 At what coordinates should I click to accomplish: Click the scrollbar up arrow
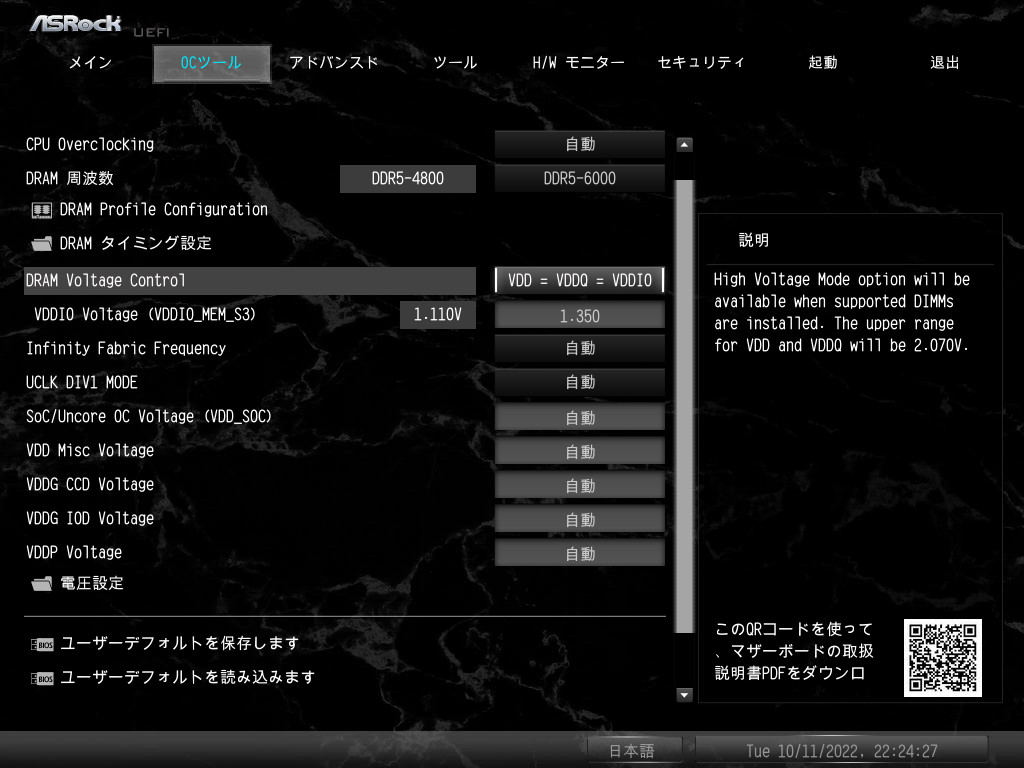coord(684,145)
